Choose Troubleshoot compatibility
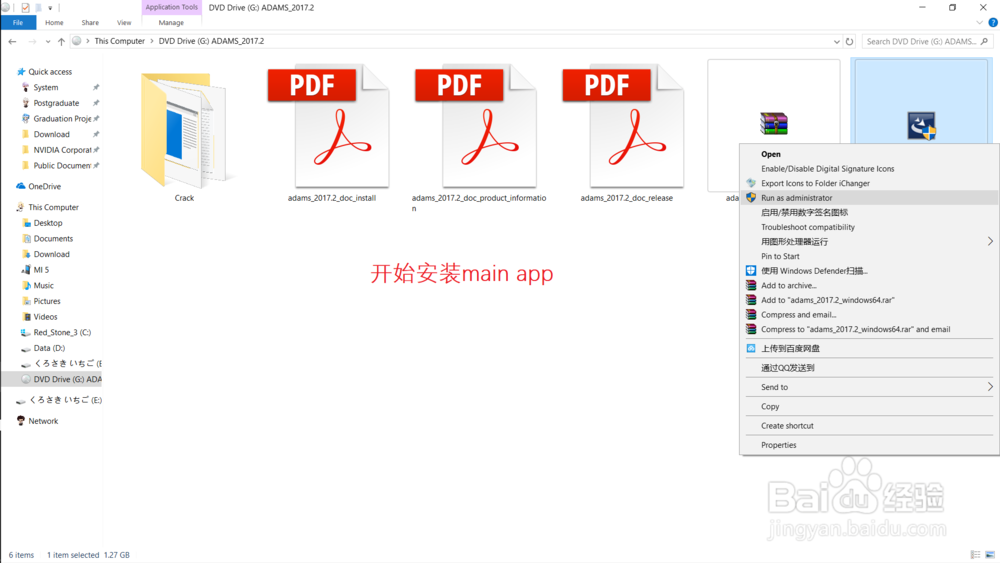The width and height of the screenshot is (1000, 563). pyautogui.click(x=869, y=227)
